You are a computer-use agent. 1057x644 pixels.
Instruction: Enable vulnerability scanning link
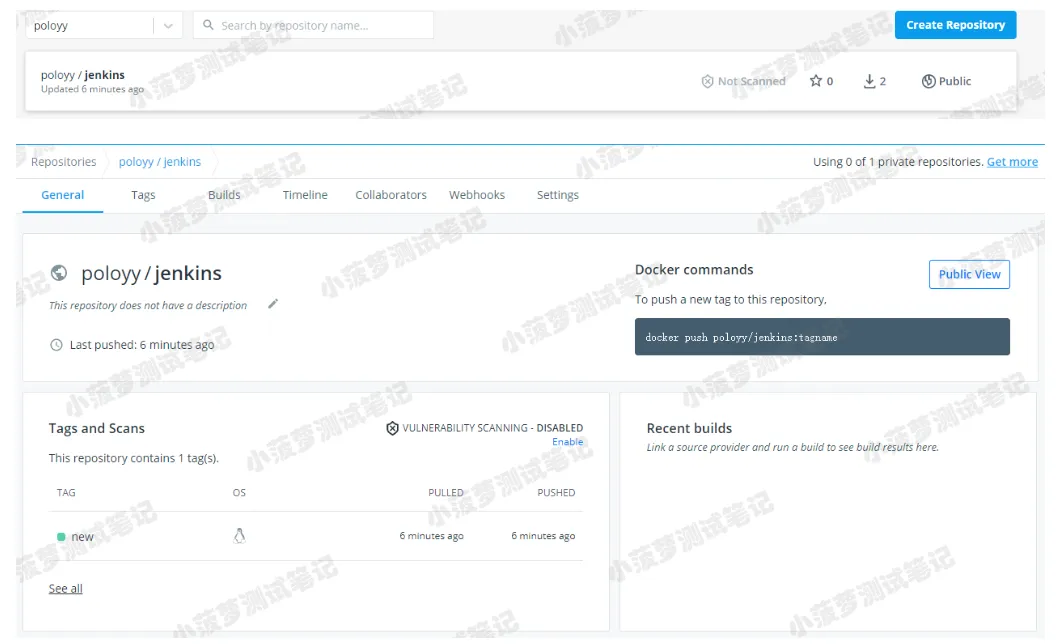[x=568, y=442]
